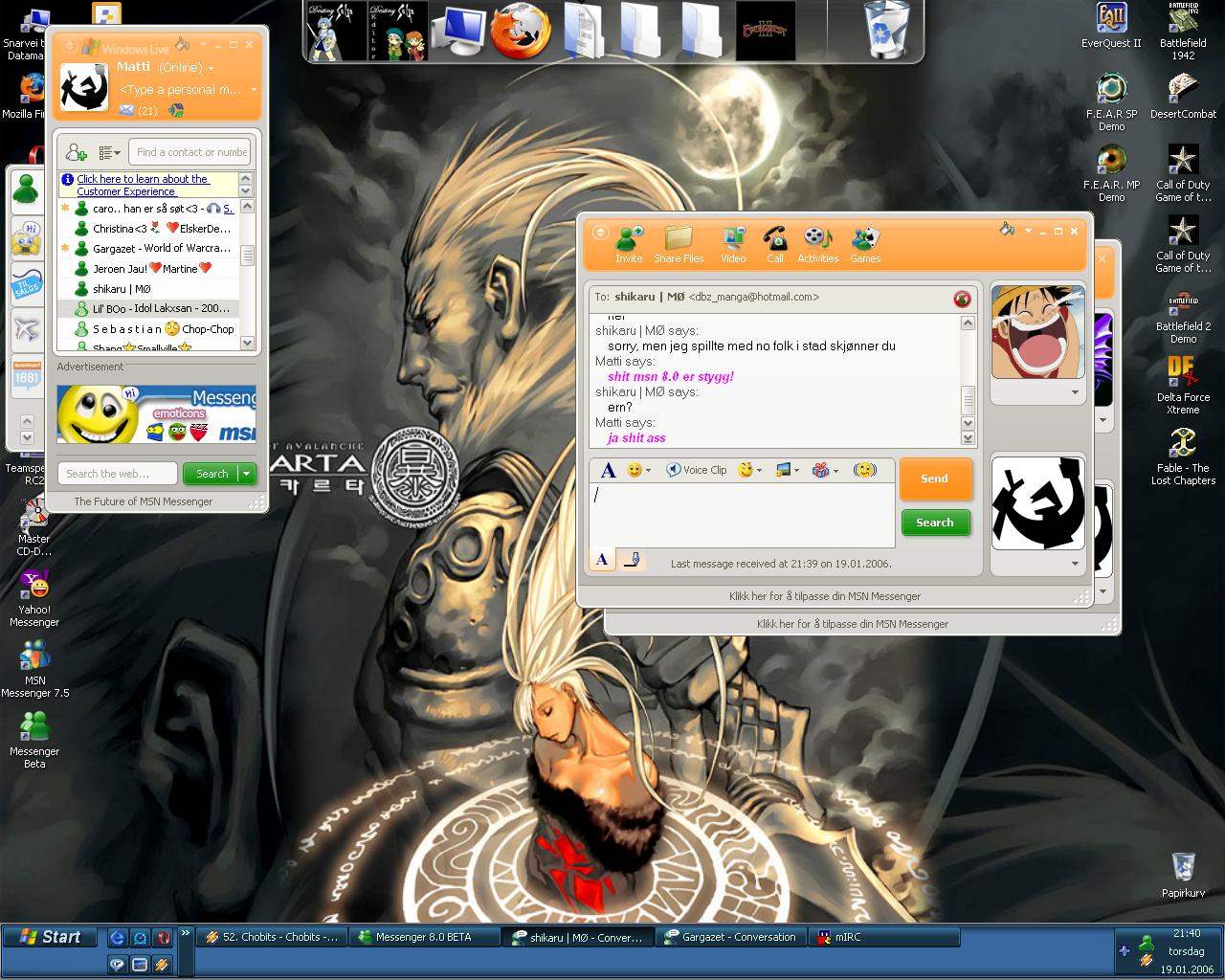Screen dimensions: 1225x980
Task: Open the Games icon in conversation toolbar
Action: pos(865,244)
